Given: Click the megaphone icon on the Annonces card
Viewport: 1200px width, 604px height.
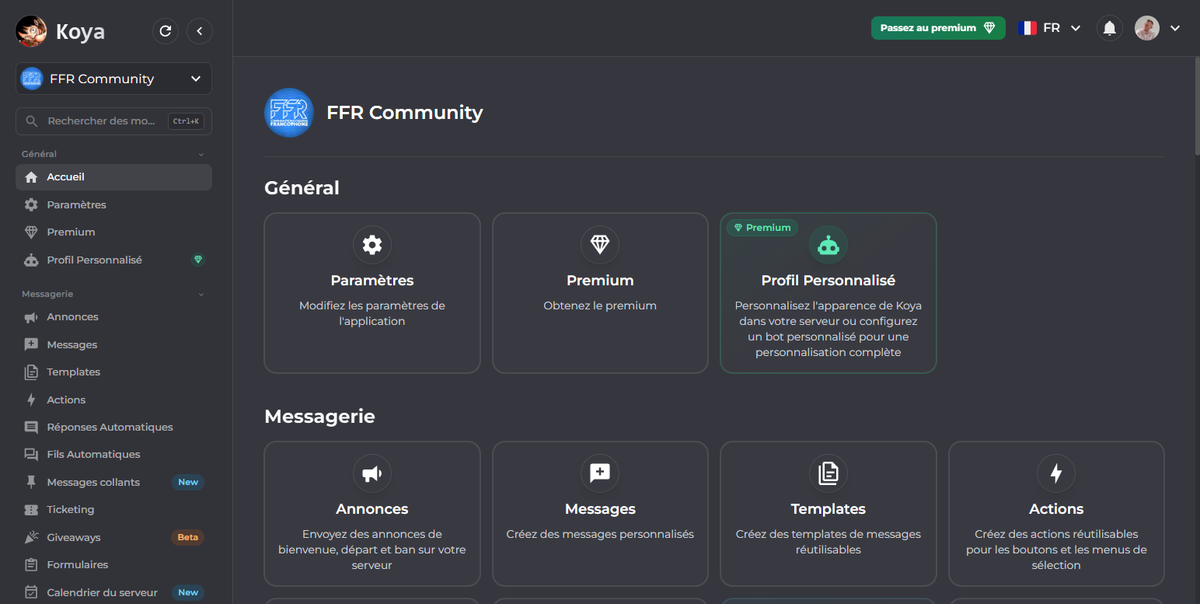Looking at the screenshot, I should [372, 474].
